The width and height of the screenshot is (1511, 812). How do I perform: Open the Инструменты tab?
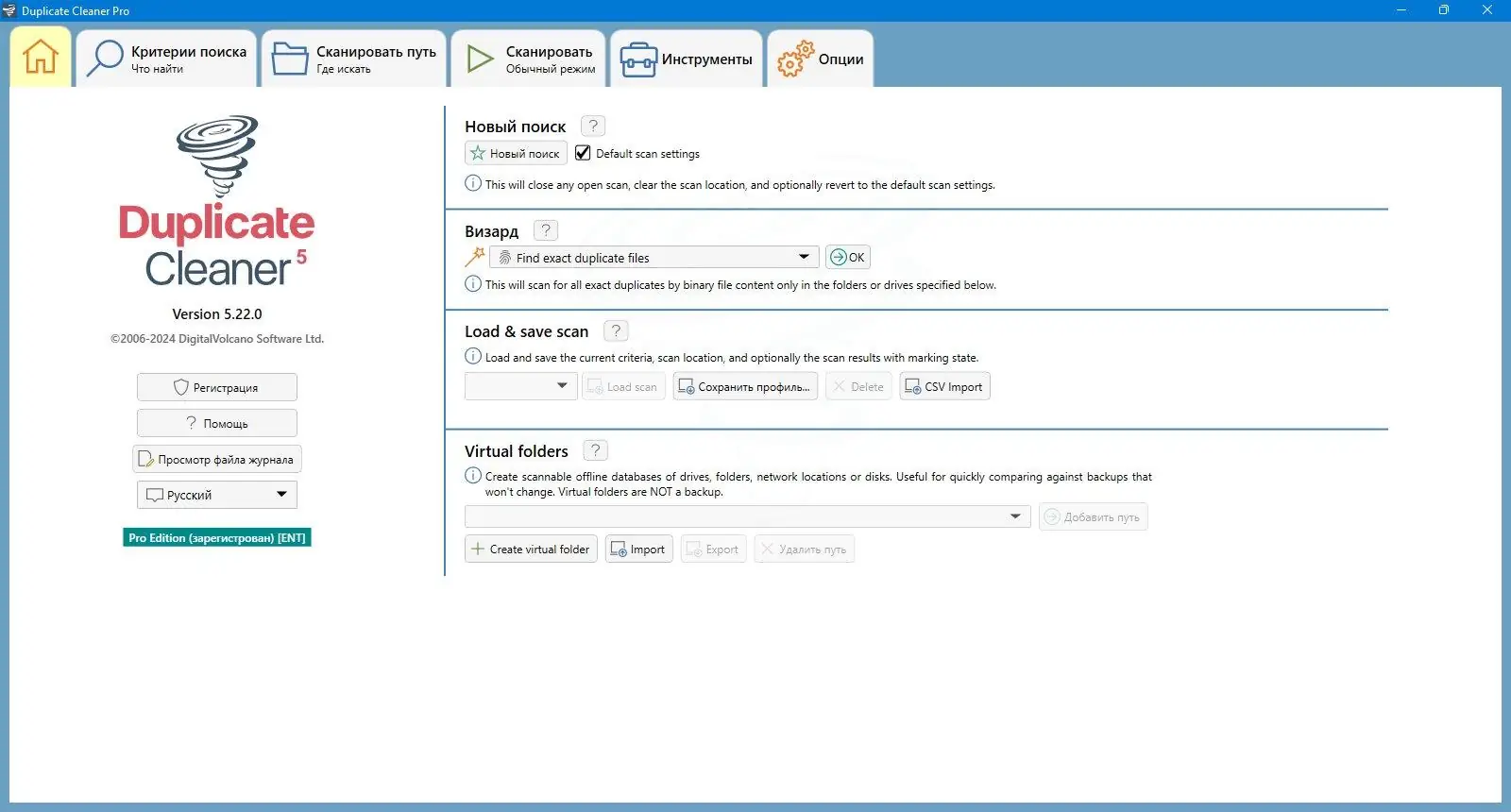[687, 59]
